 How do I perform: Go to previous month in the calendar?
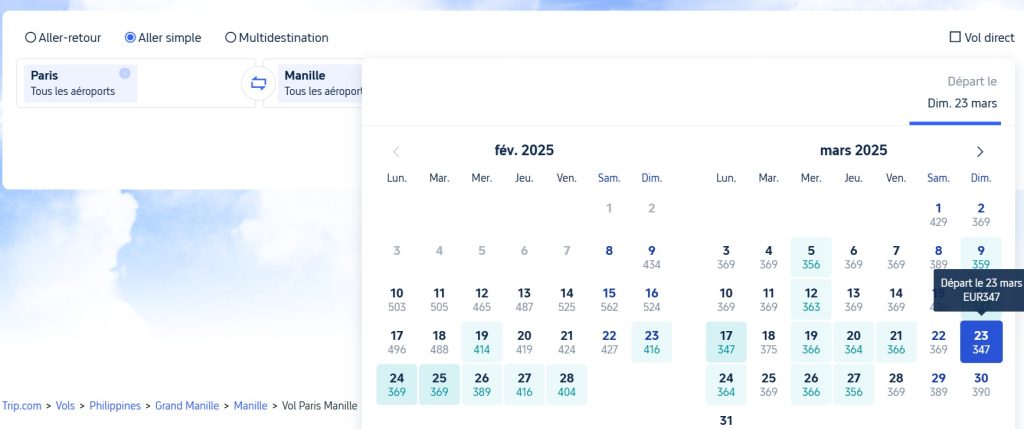click(x=396, y=151)
